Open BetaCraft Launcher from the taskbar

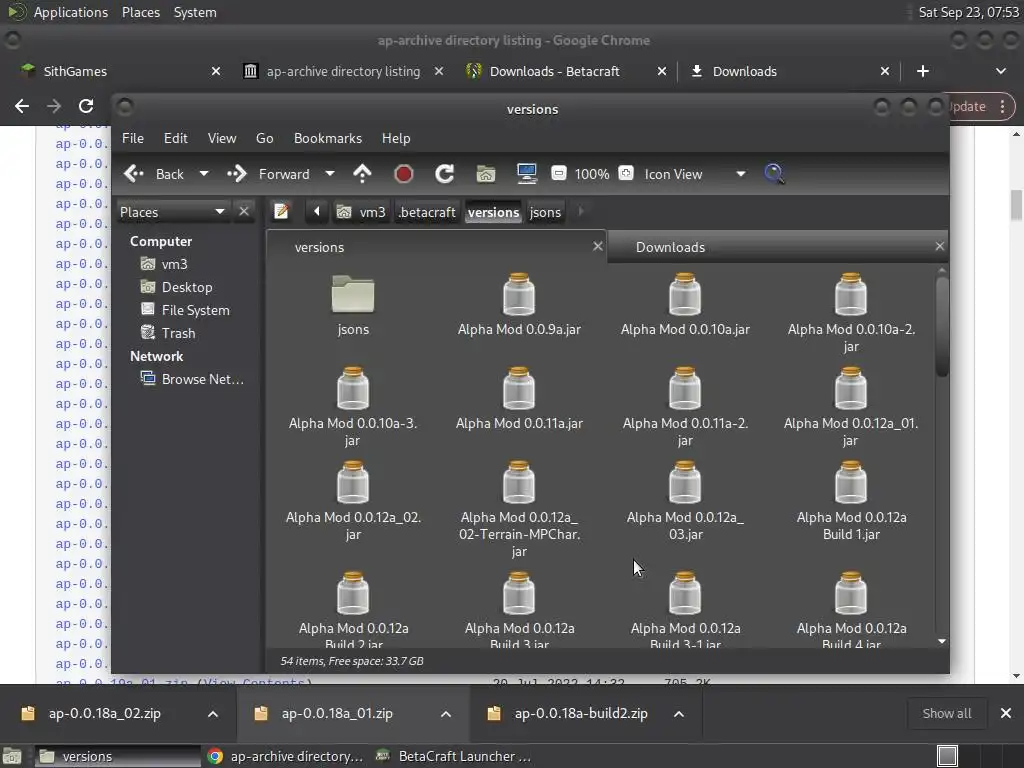[x=454, y=756]
